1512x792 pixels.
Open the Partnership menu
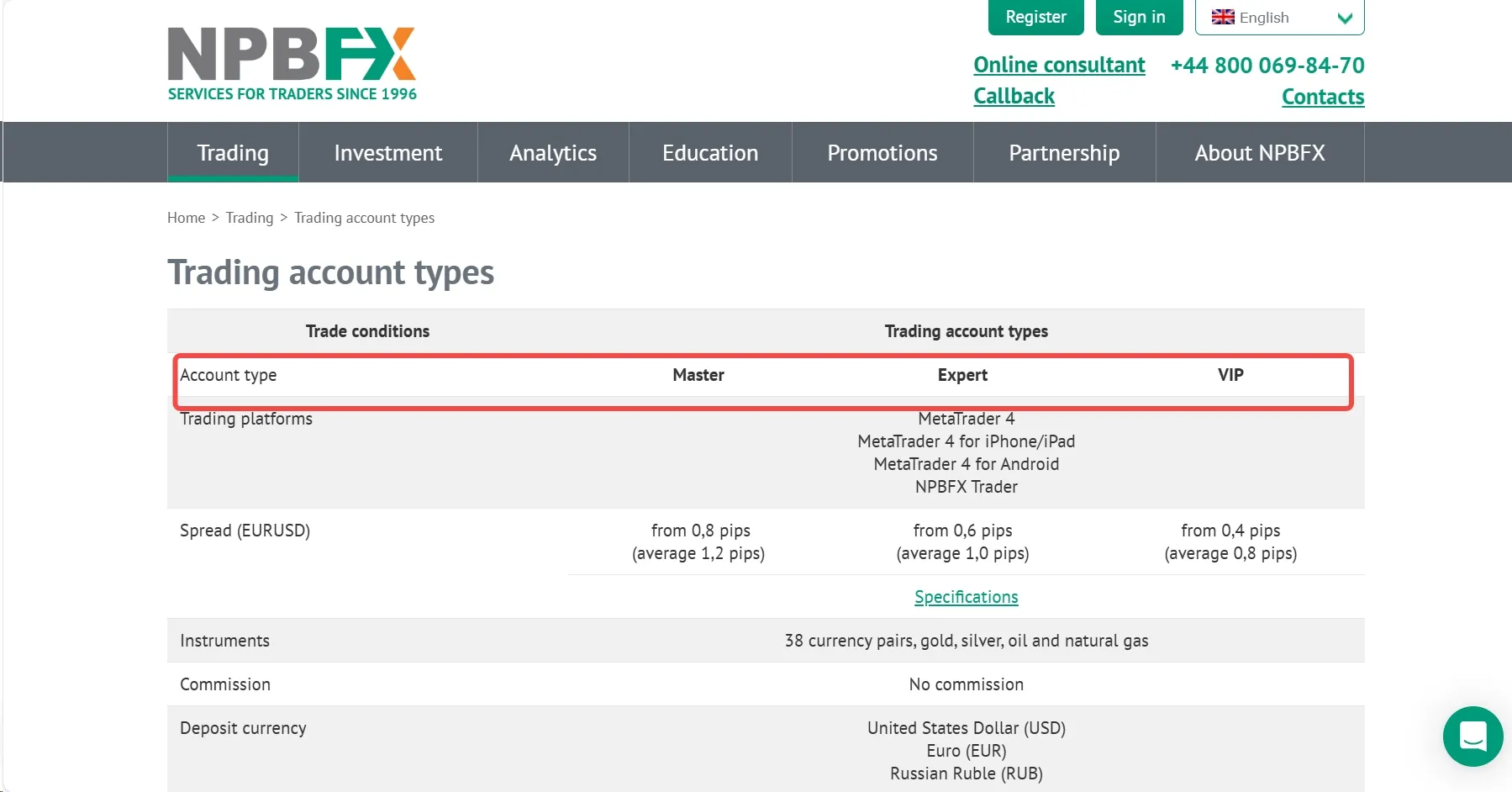point(1064,152)
